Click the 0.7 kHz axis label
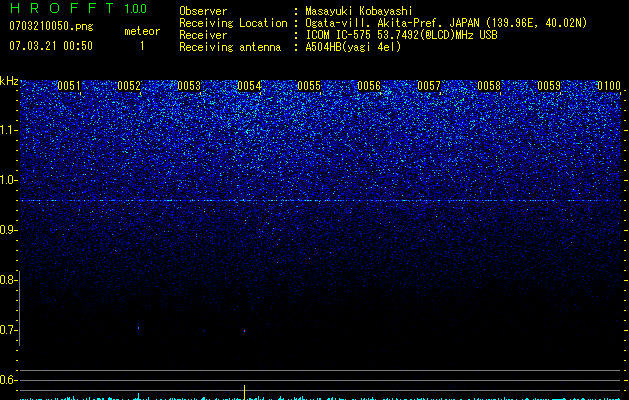629x400 pixels. (8, 330)
